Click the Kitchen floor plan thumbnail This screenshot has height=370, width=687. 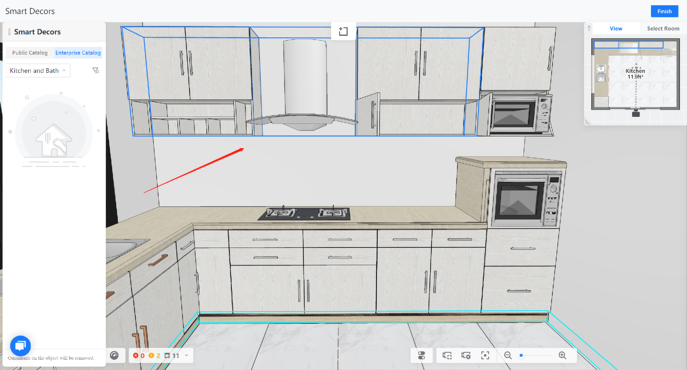point(635,74)
